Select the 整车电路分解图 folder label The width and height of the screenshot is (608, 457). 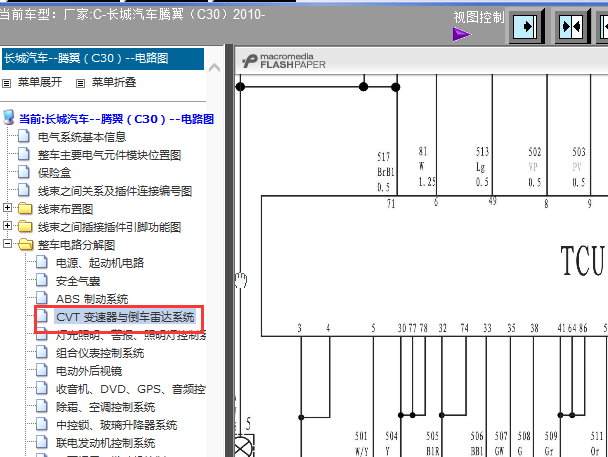(76, 245)
